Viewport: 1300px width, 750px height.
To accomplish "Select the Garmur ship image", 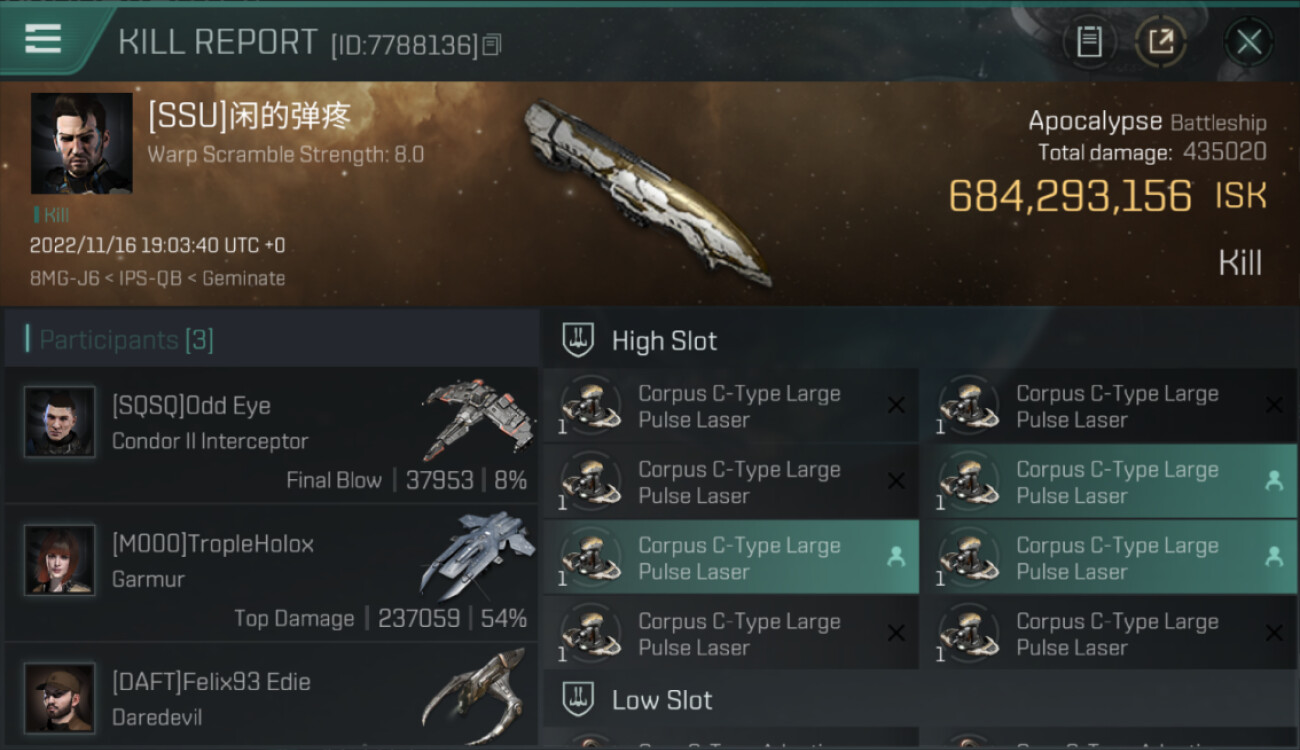I will point(478,555).
